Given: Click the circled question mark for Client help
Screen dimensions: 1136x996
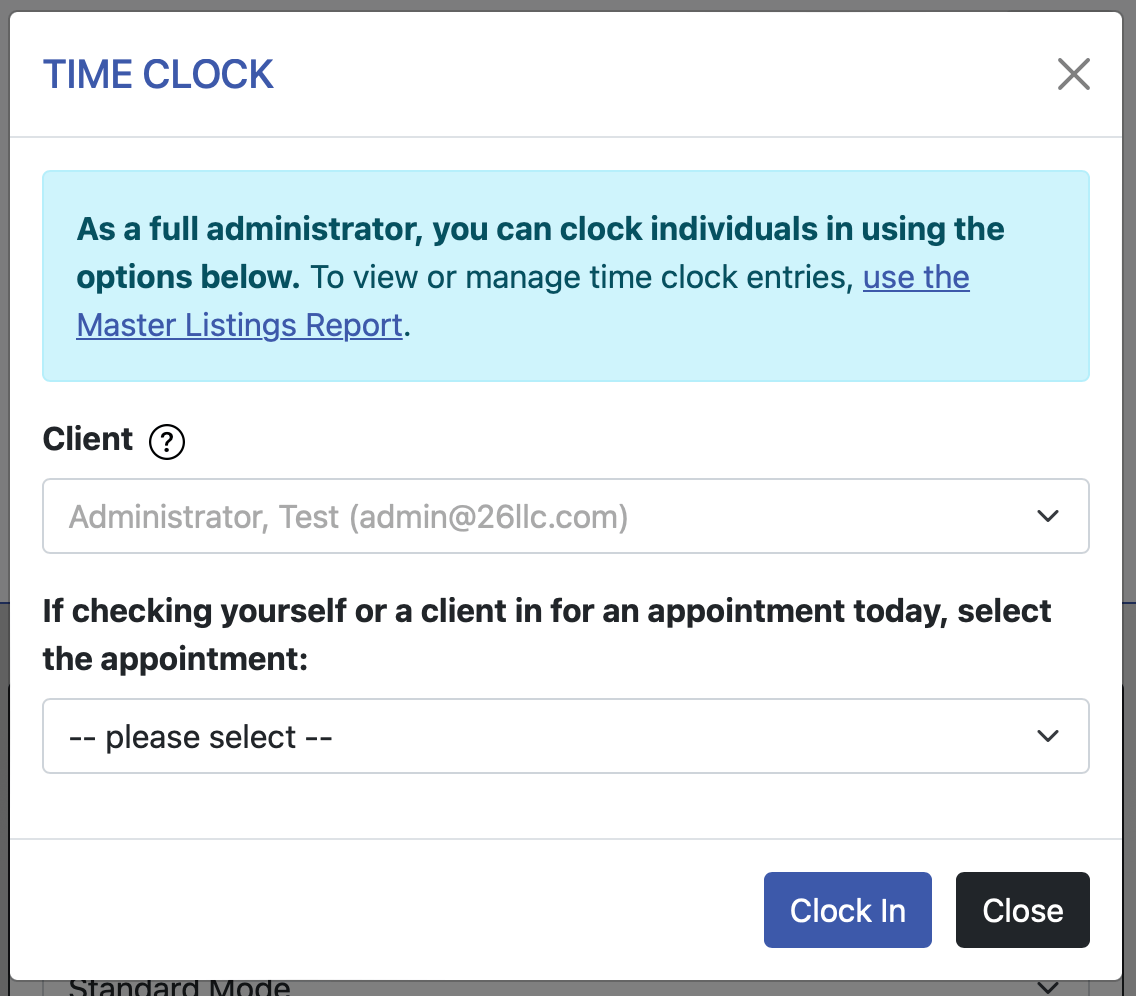Looking at the screenshot, I should (x=166, y=441).
